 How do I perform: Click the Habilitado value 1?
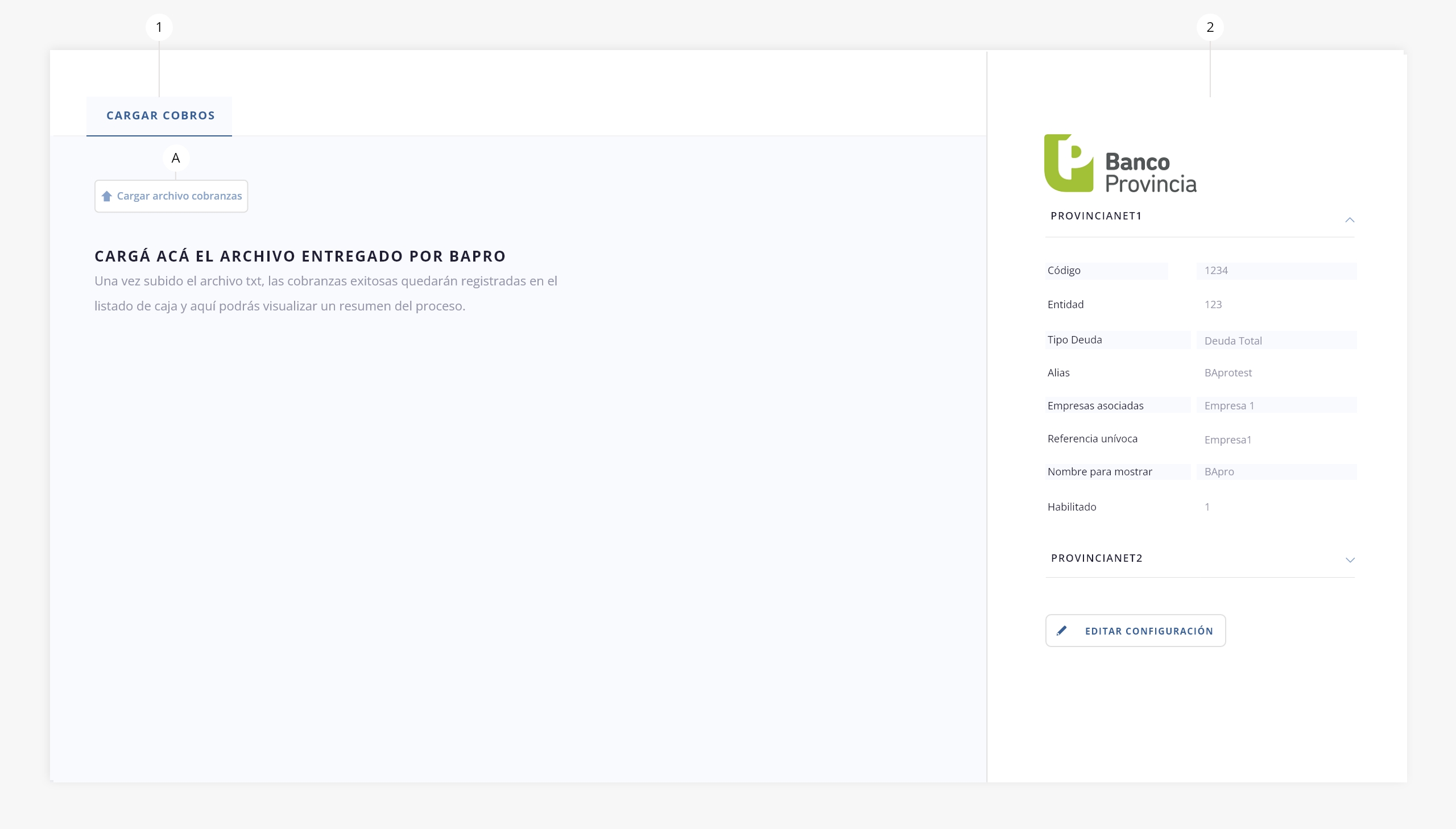point(1206,507)
